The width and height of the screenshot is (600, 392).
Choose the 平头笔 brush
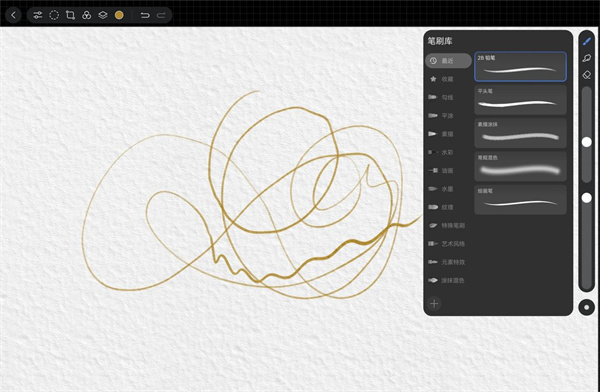tap(520, 100)
